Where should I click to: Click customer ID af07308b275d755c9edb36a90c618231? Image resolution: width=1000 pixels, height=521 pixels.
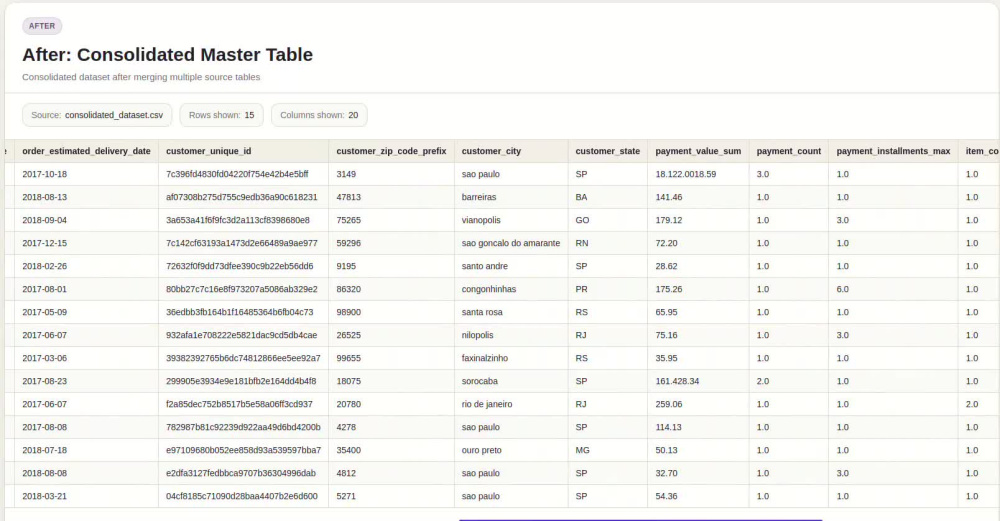[242, 197]
